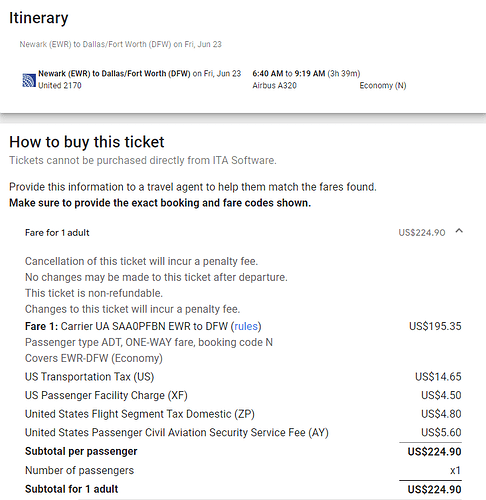Open the fare rules link
The height and width of the screenshot is (500, 486).
coord(246,326)
